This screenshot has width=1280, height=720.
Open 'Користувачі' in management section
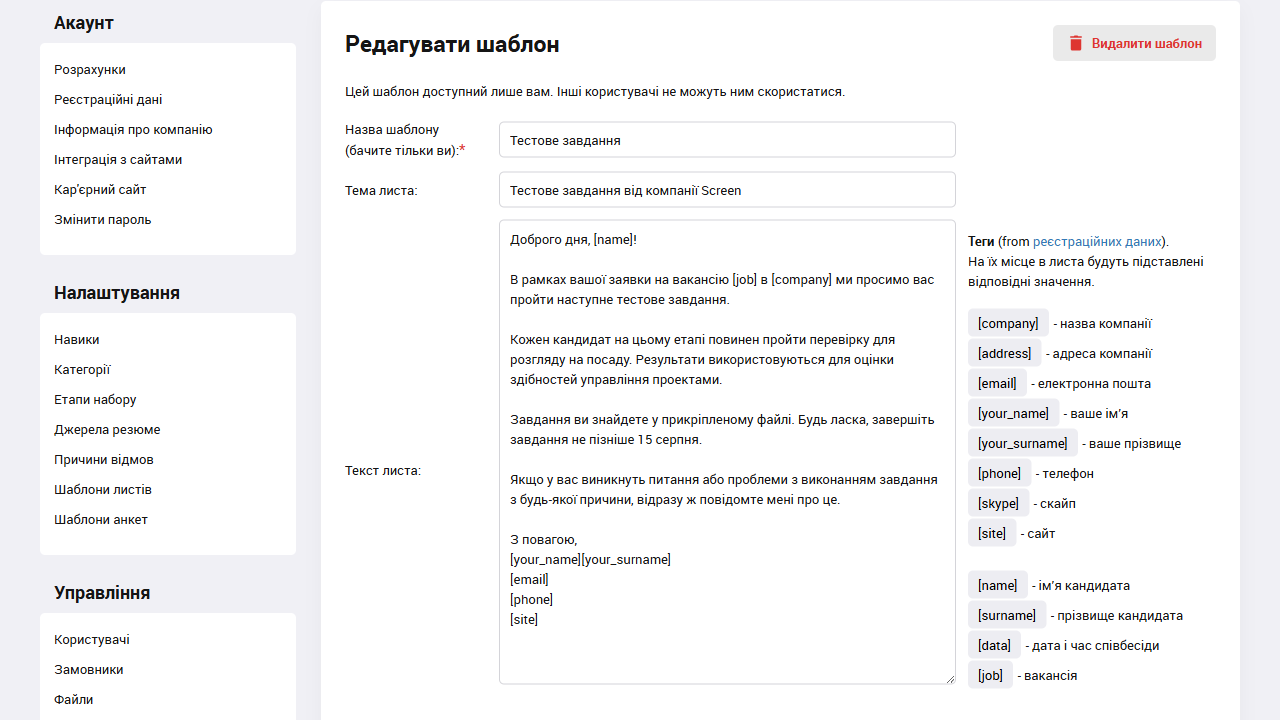pos(92,640)
